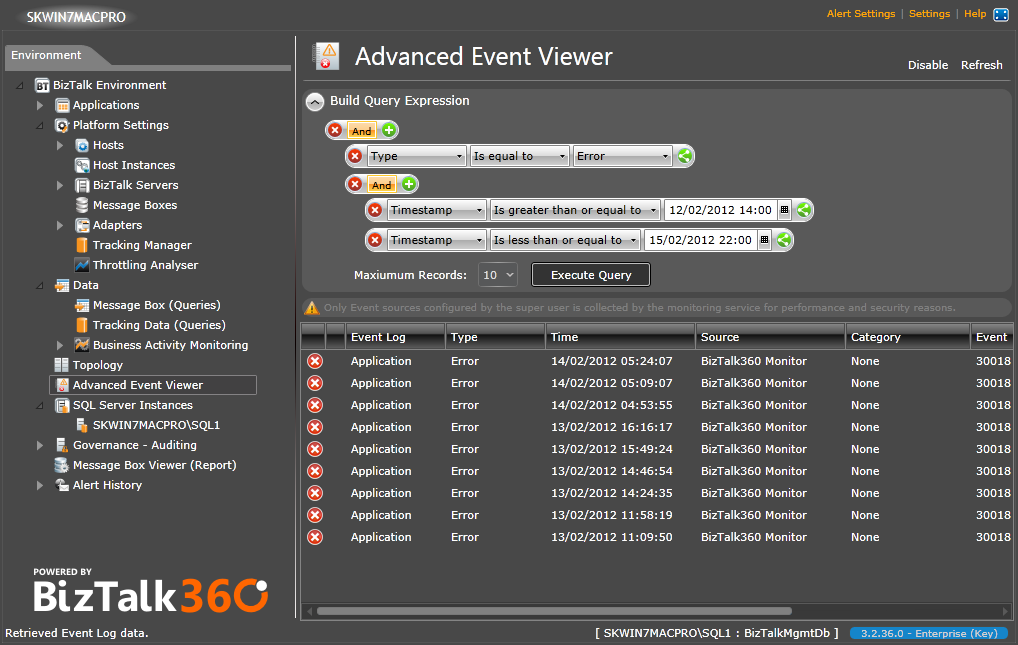
Task: Open Throttling Analyser in the tree
Action: click(145, 265)
